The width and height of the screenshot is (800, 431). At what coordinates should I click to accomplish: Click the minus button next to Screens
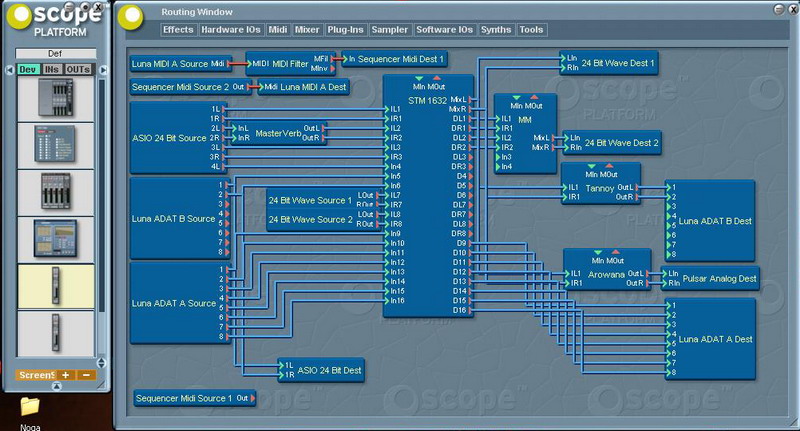[x=85, y=375]
